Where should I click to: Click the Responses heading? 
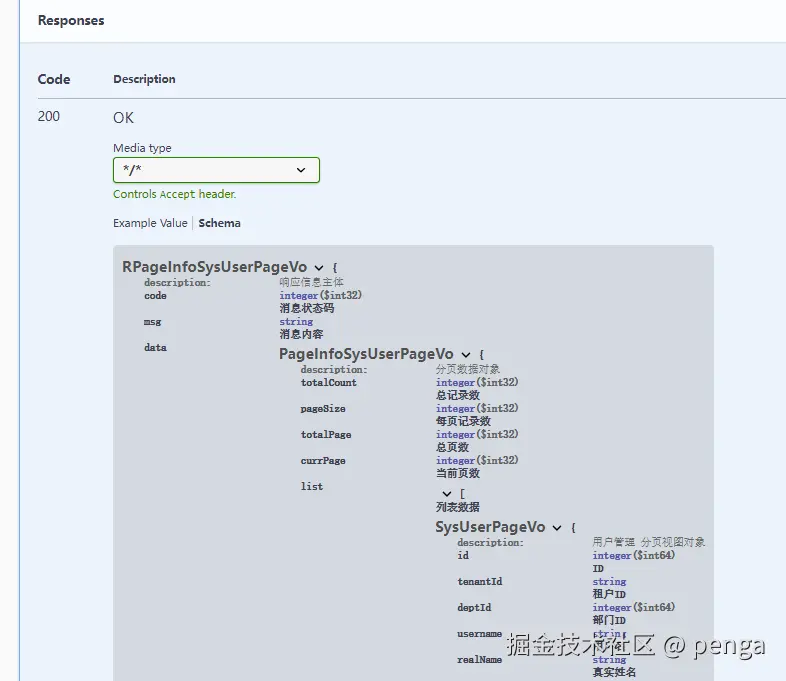tap(71, 21)
